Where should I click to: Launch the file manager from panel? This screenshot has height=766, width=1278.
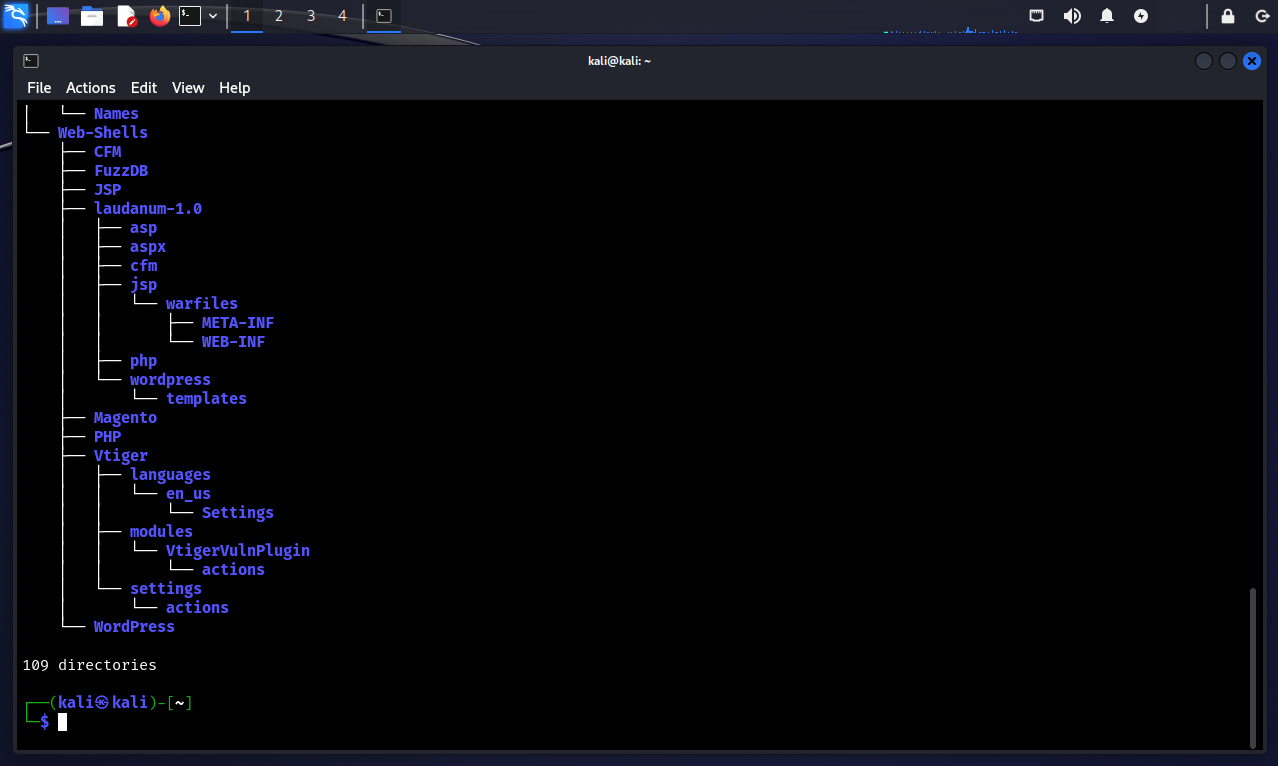coord(92,16)
